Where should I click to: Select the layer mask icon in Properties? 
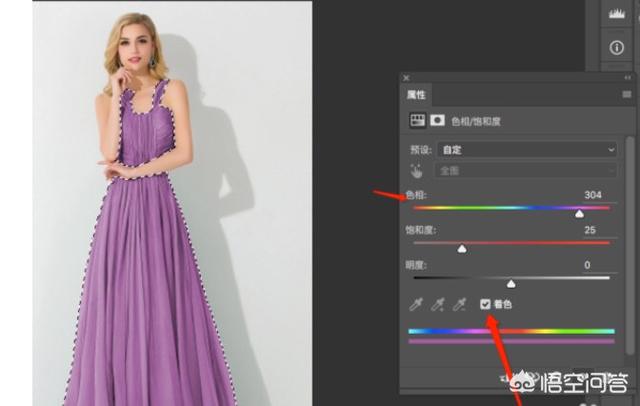[437, 120]
